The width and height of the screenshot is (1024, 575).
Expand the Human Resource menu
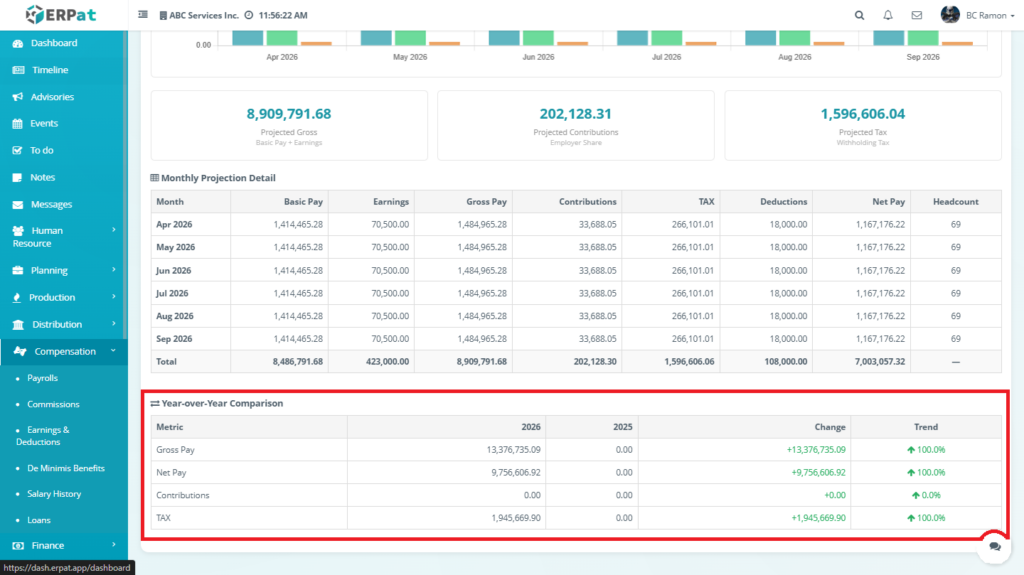pyautogui.click(x=62, y=237)
